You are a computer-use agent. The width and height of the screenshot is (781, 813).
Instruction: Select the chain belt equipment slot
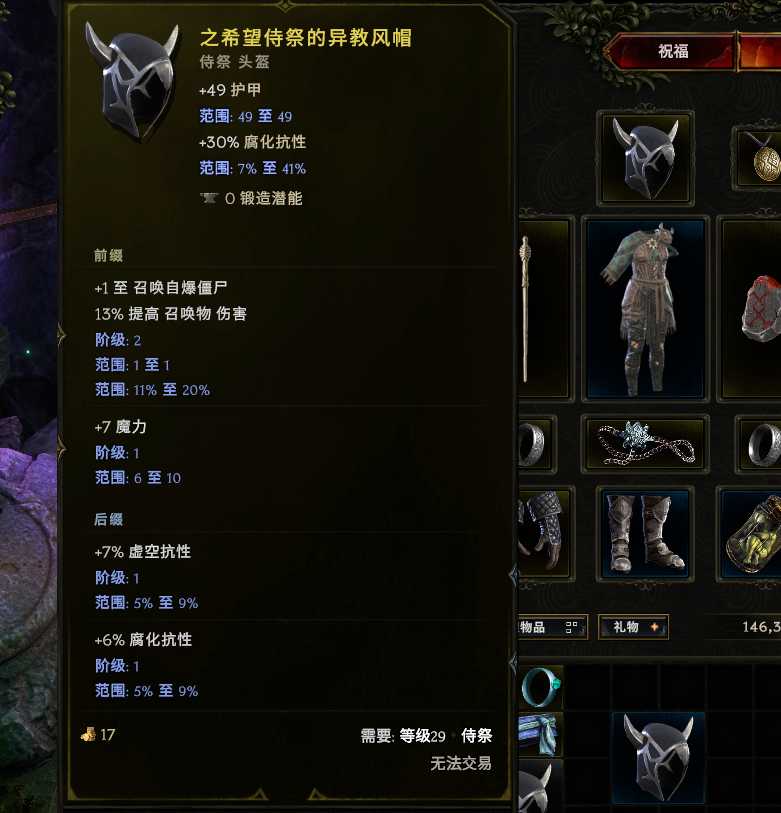click(645, 444)
